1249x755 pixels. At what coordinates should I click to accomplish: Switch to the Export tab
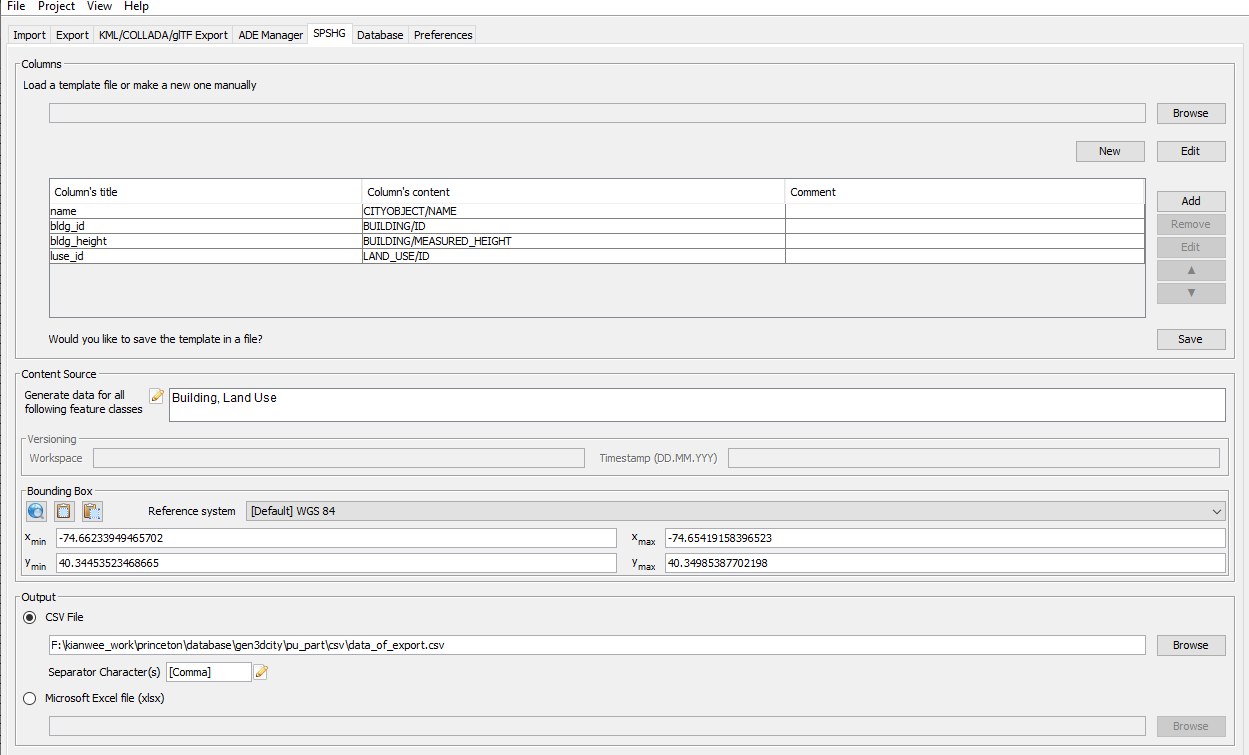click(72, 35)
